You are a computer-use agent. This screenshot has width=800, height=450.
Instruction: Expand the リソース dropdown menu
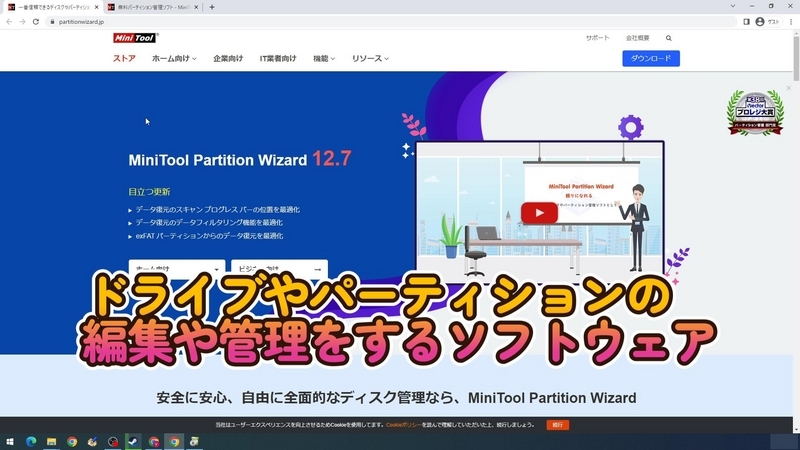tap(370, 59)
